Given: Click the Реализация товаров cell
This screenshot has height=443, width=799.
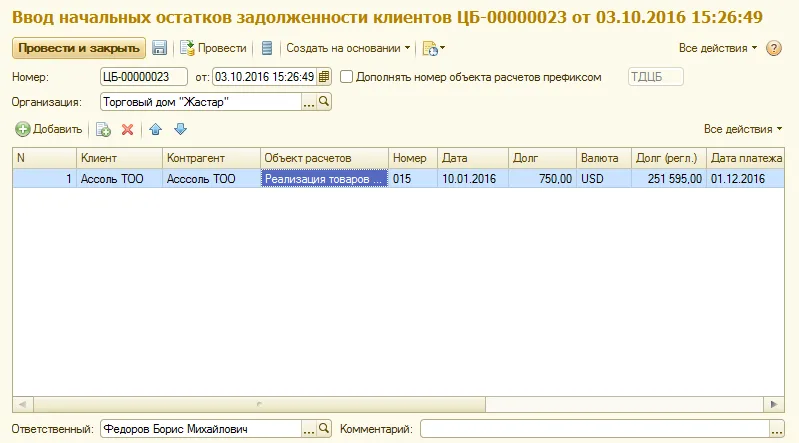Looking at the screenshot, I should pyautogui.click(x=324, y=179).
